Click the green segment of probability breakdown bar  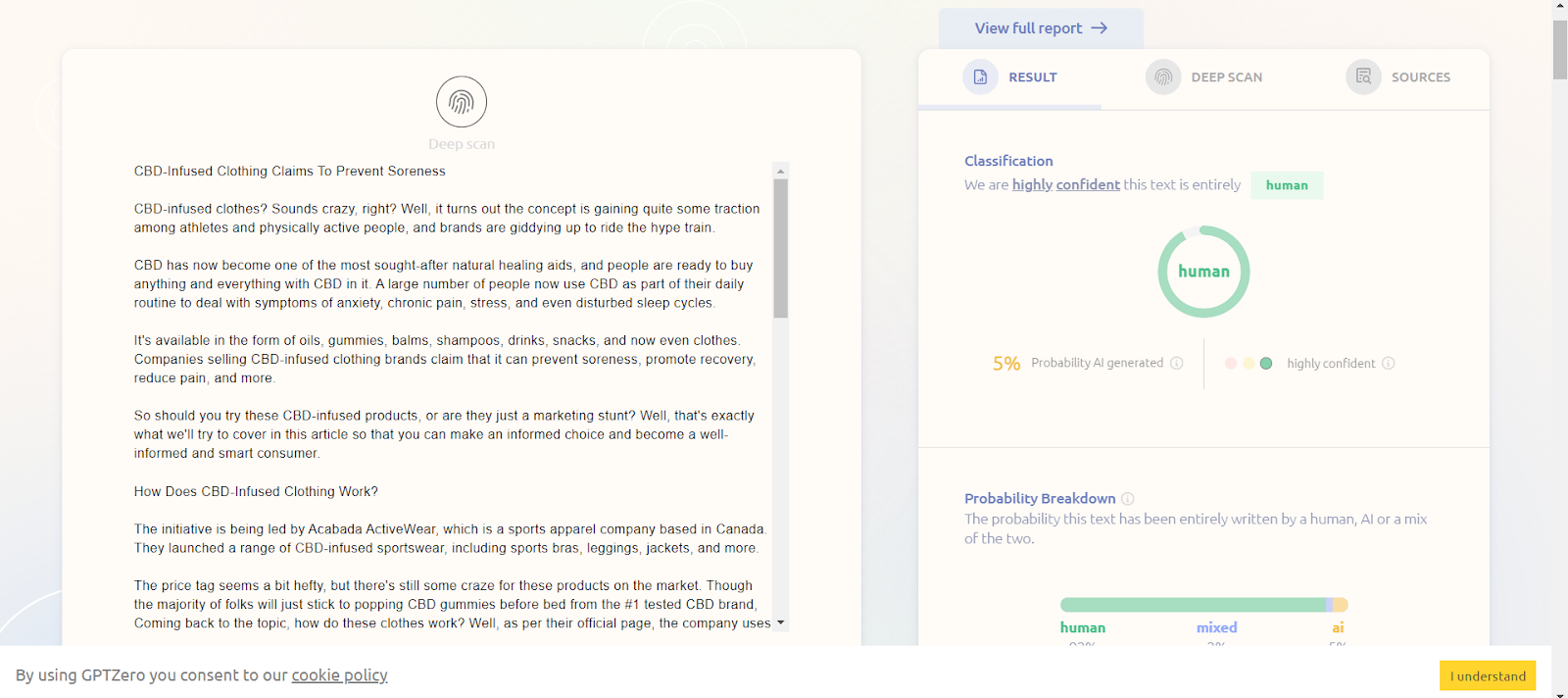pos(1193,605)
